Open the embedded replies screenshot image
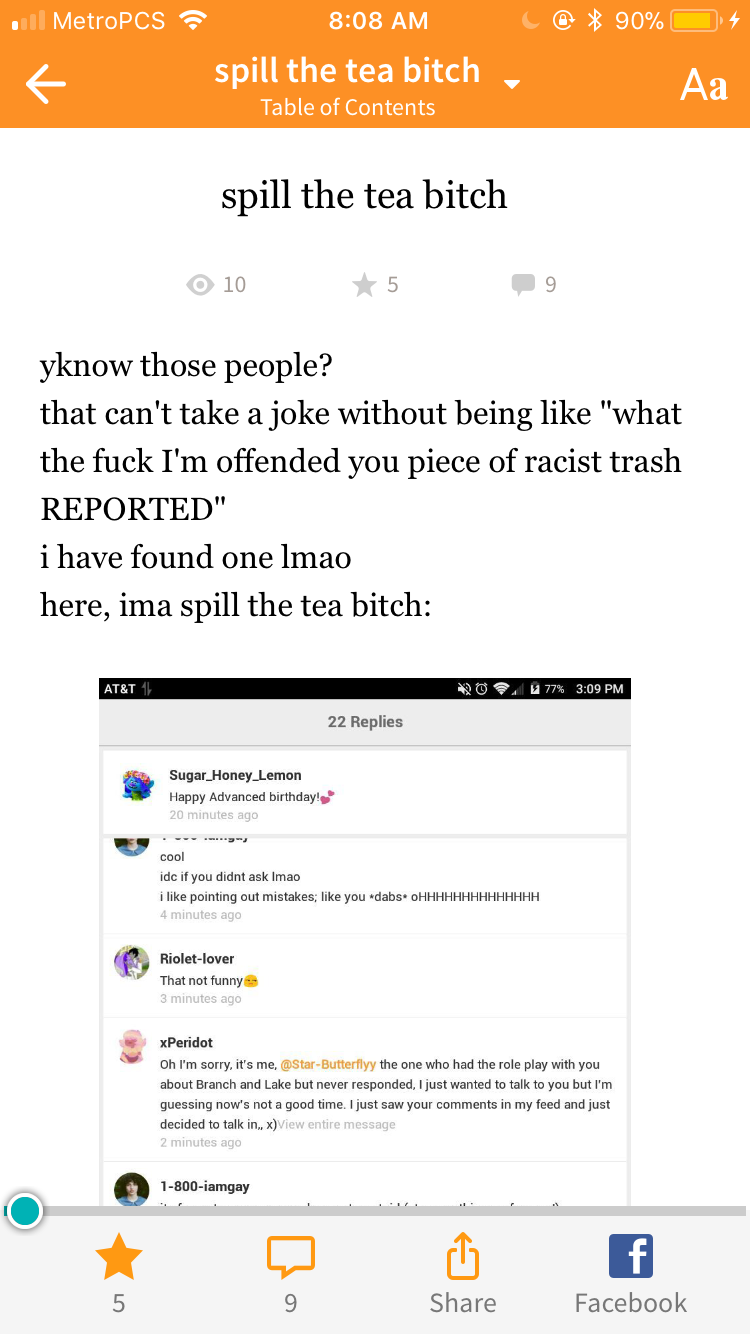The image size is (750, 1334). tap(365, 940)
